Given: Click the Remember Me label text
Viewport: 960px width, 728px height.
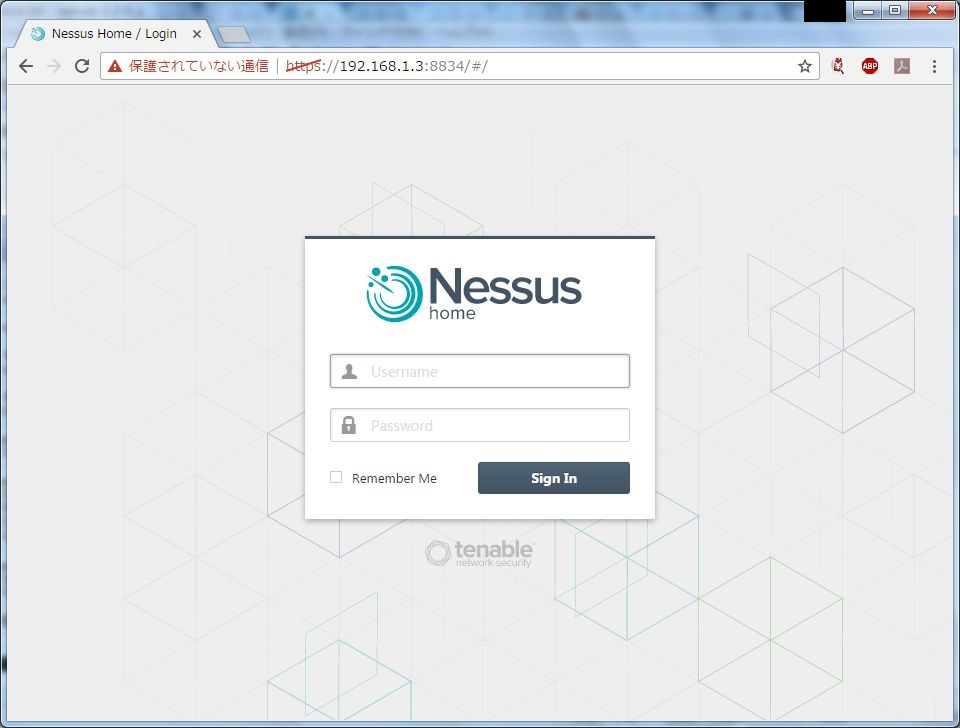Looking at the screenshot, I should coord(394,478).
